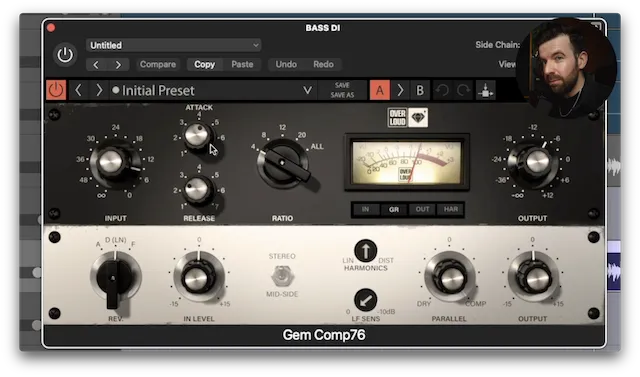640x377 pixels.
Task: Switch meter to GR mode
Action: pos(394,209)
